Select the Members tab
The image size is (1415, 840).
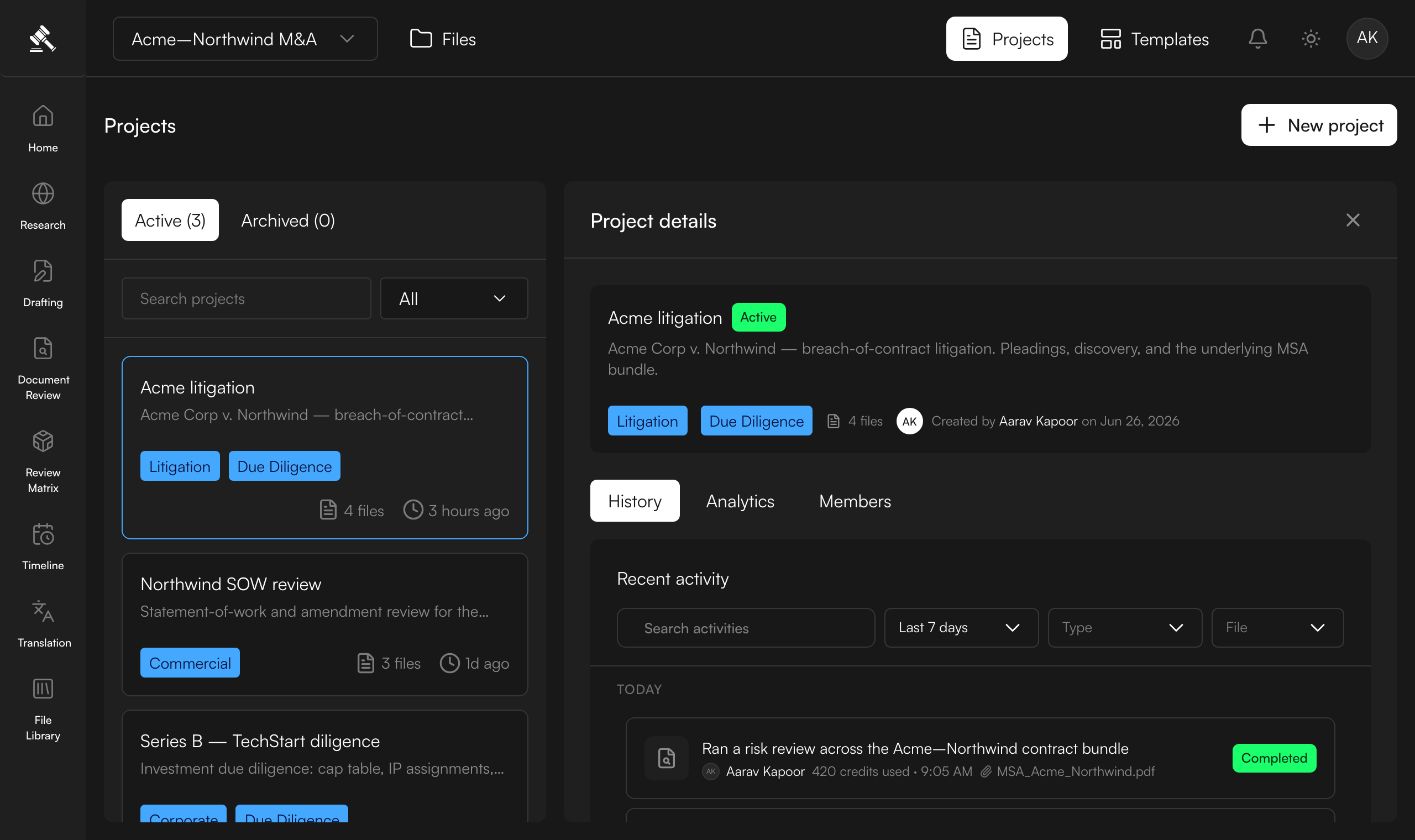pyautogui.click(x=855, y=501)
